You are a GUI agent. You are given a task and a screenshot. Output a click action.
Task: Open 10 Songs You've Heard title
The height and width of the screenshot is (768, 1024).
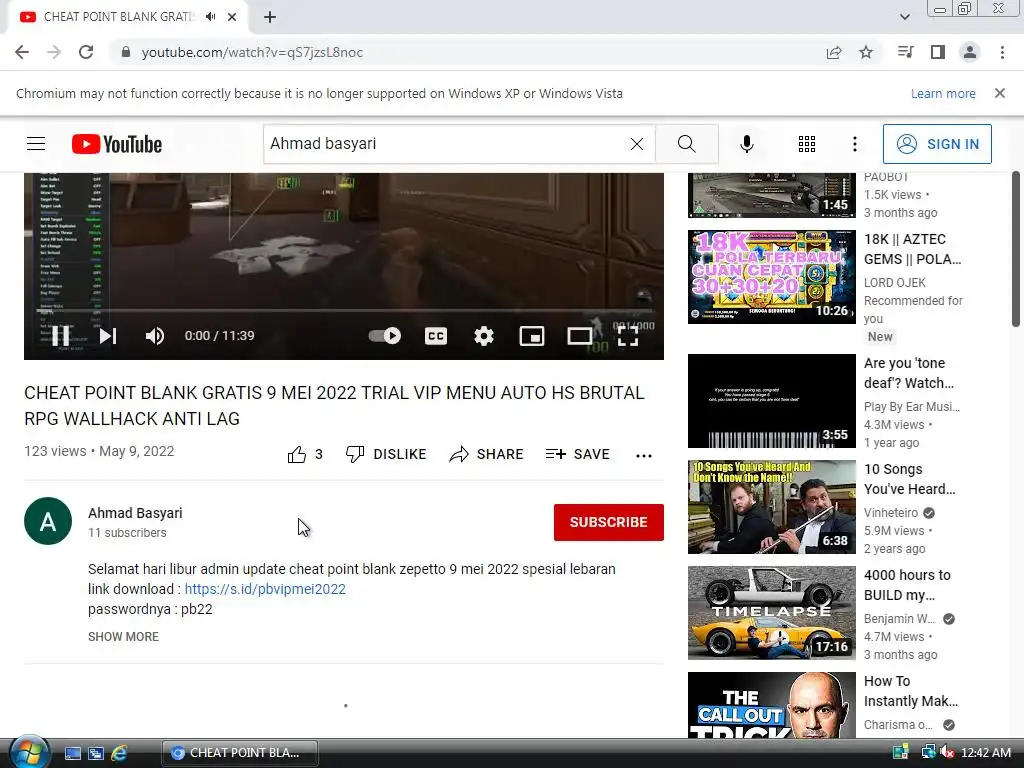click(910, 479)
